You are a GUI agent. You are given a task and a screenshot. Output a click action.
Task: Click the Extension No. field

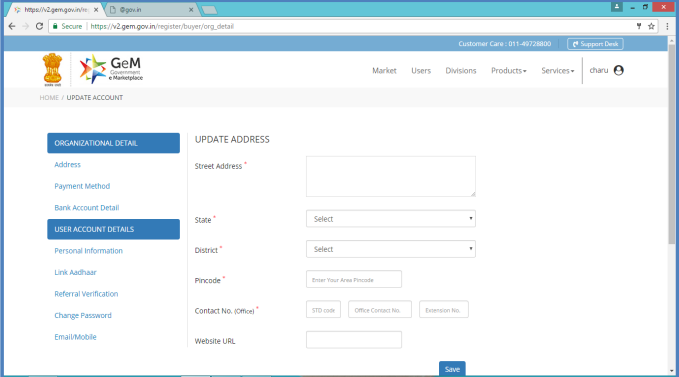[444, 309]
